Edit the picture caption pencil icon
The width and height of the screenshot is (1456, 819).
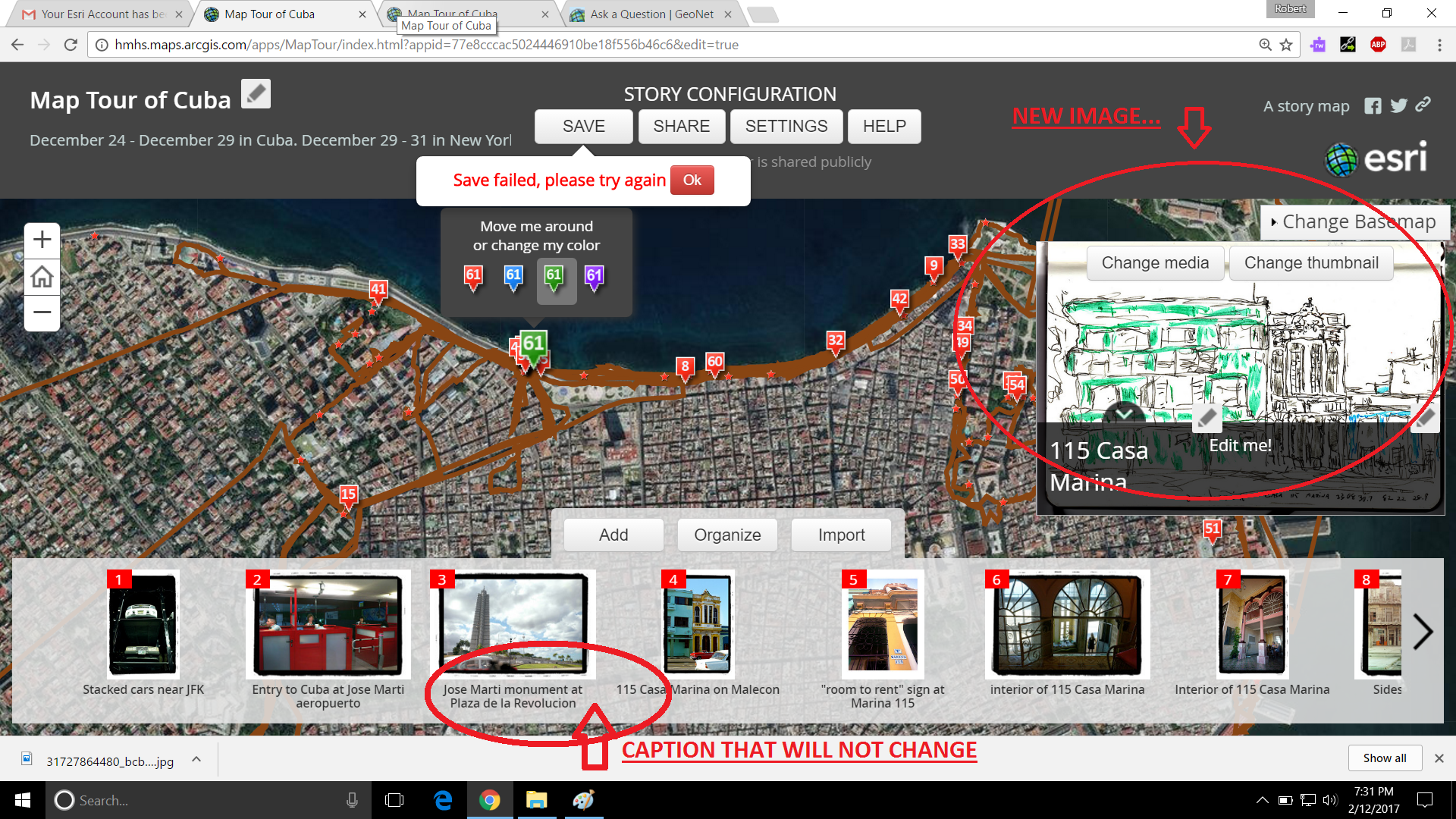pos(1426,417)
